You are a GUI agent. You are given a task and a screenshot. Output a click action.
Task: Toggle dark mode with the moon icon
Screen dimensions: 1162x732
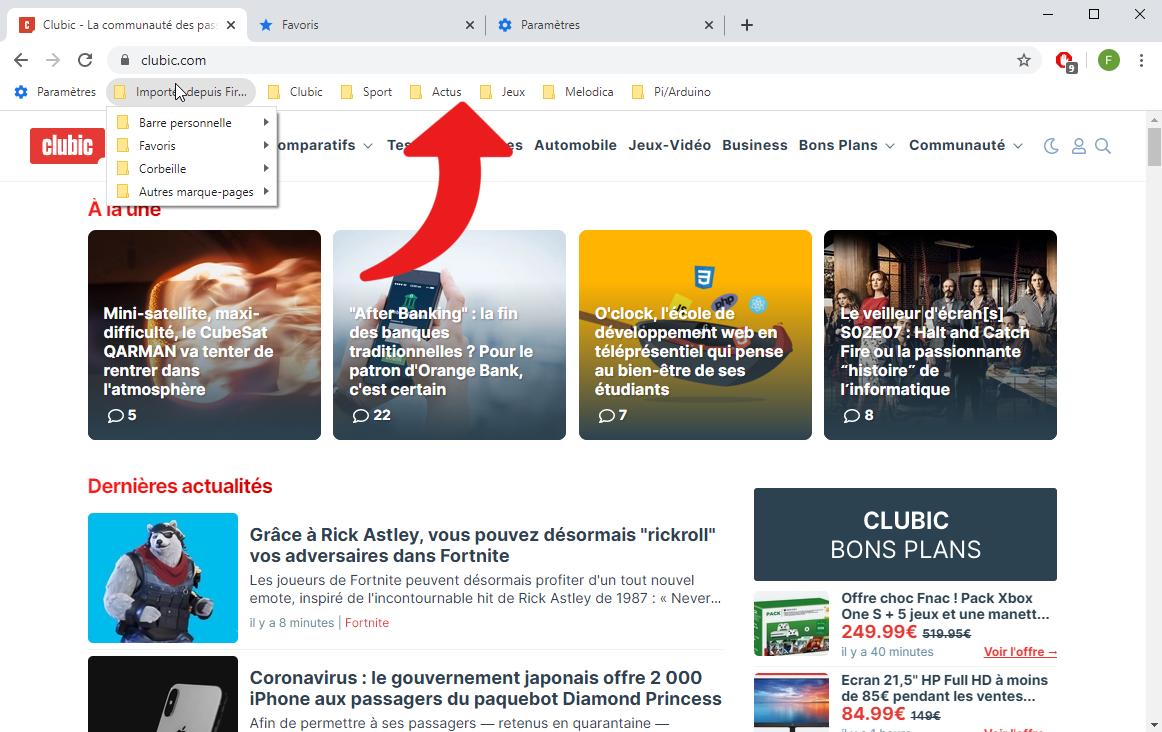[x=1051, y=146]
